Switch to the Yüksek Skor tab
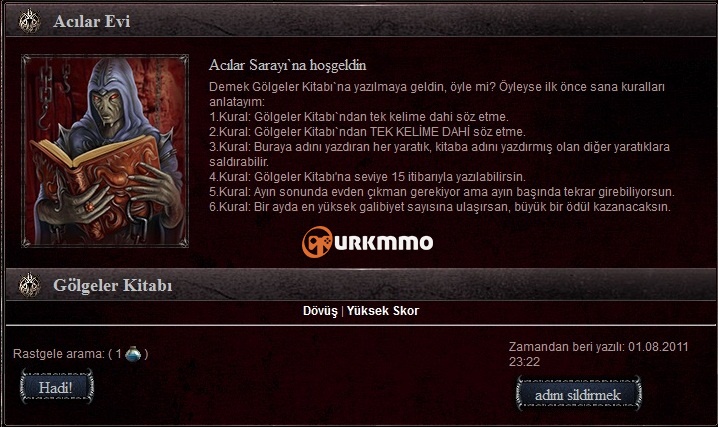This screenshot has width=718, height=427. [383, 311]
